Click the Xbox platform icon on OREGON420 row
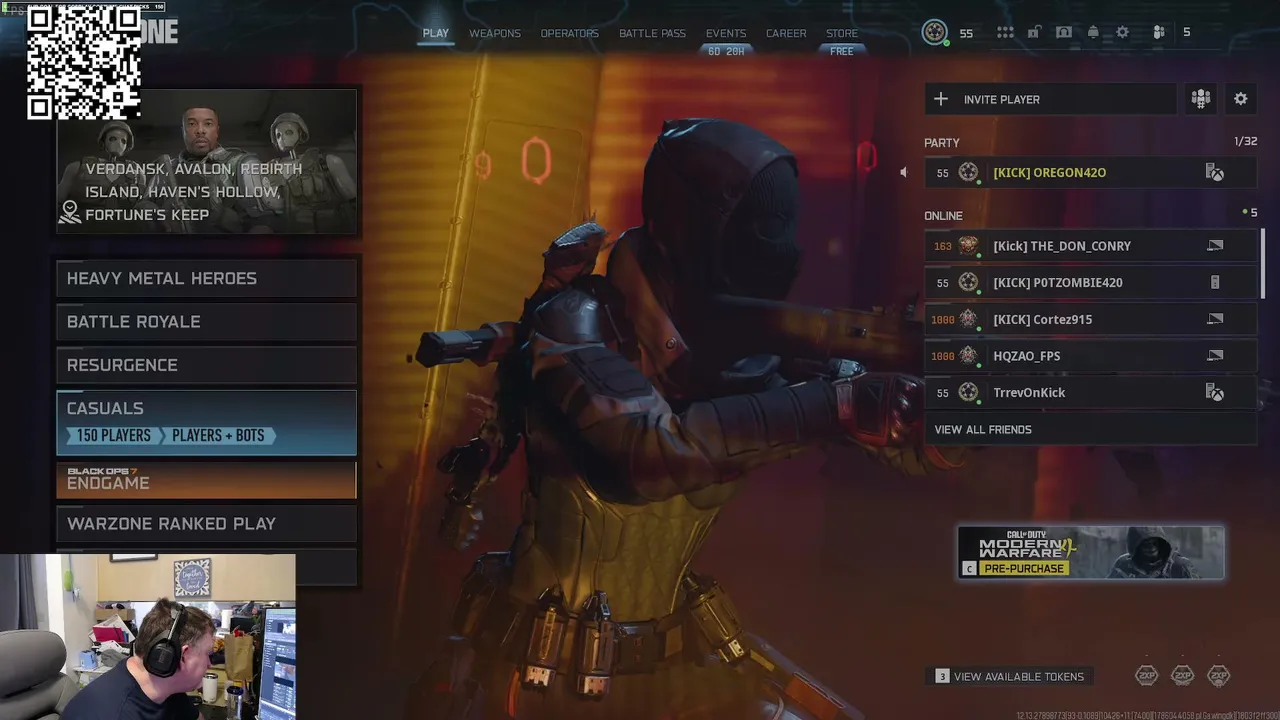The height and width of the screenshot is (720, 1280). (1215, 172)
